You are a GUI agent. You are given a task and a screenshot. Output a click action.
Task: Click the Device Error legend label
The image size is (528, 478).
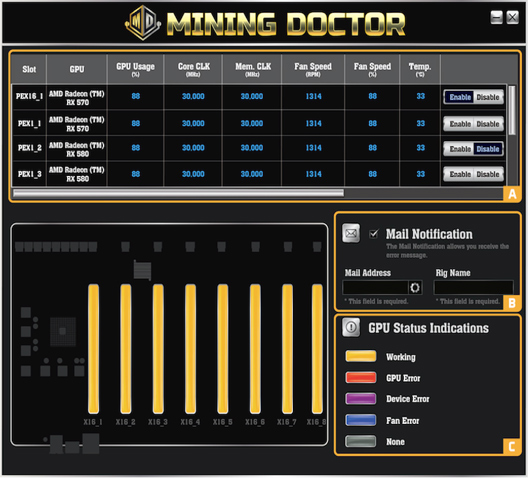point(408,399)
